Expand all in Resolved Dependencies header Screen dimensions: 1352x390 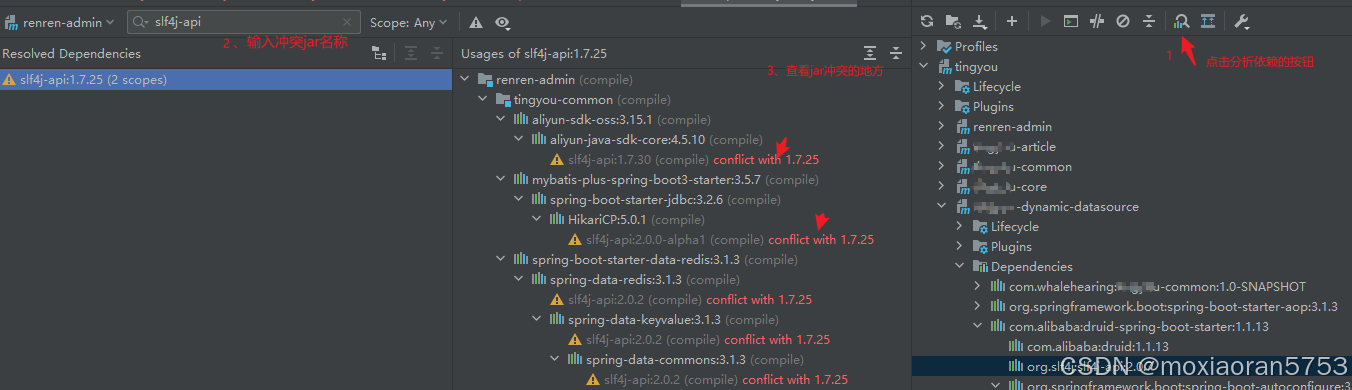(411, 53)
